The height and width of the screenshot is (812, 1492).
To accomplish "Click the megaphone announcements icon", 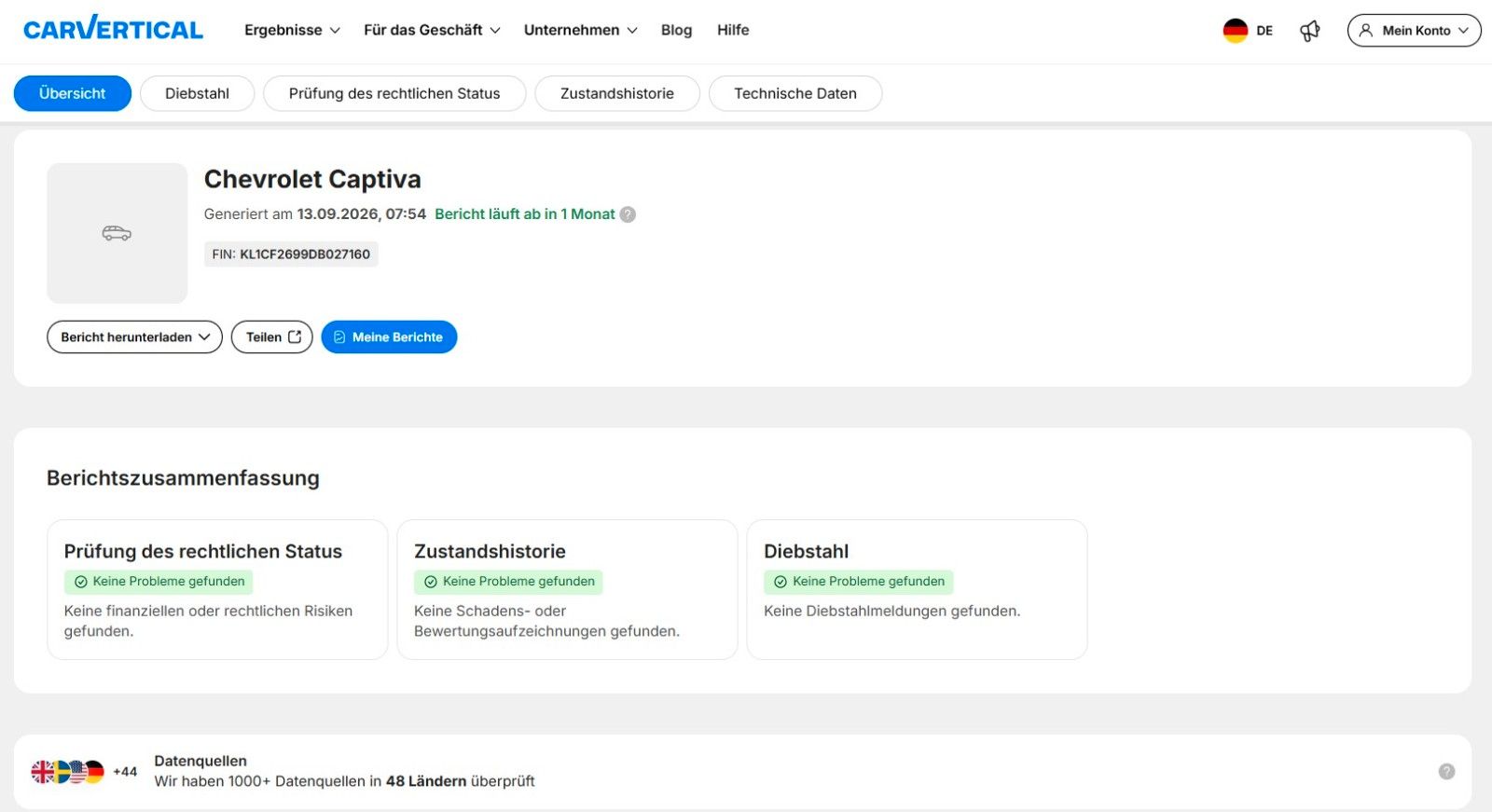I will (1310, 31).
